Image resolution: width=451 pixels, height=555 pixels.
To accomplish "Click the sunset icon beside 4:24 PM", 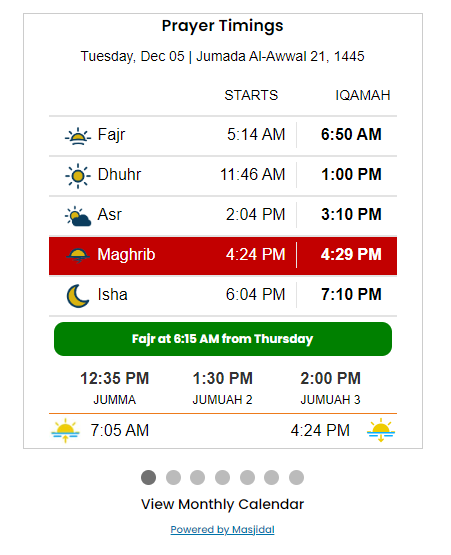I will coord(381,430).
